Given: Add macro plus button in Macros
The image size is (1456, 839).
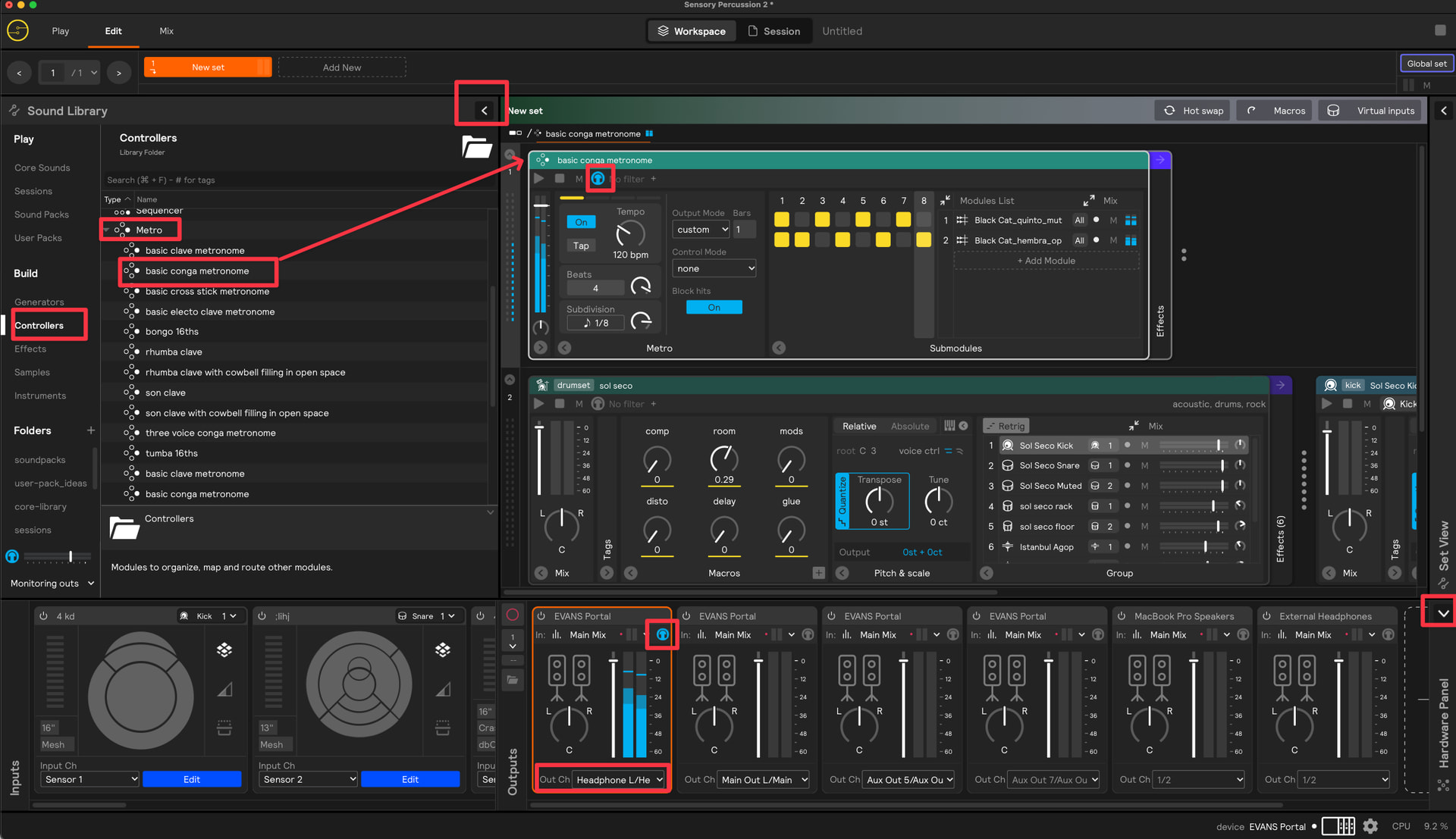Looking at the screenshot, I should pyautogui.click(x=819, y=574).
